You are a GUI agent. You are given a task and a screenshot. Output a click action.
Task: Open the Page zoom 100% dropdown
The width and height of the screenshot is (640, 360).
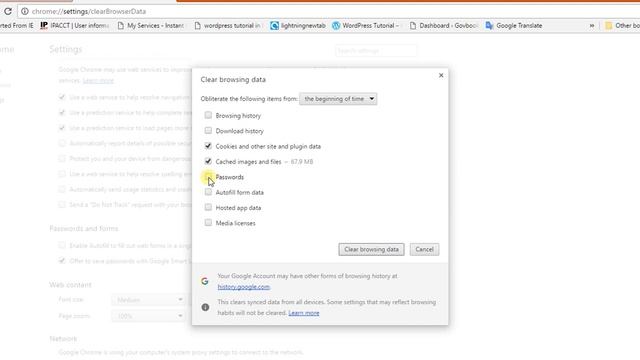point(148,316)
